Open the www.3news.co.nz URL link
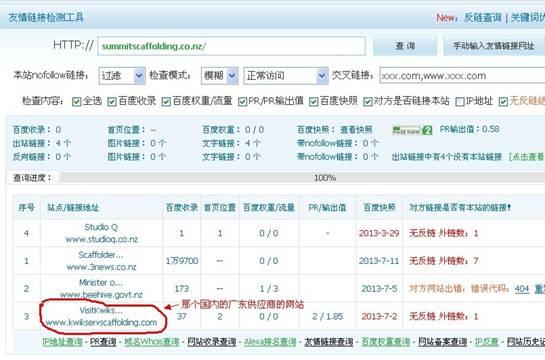 [101, 267]
